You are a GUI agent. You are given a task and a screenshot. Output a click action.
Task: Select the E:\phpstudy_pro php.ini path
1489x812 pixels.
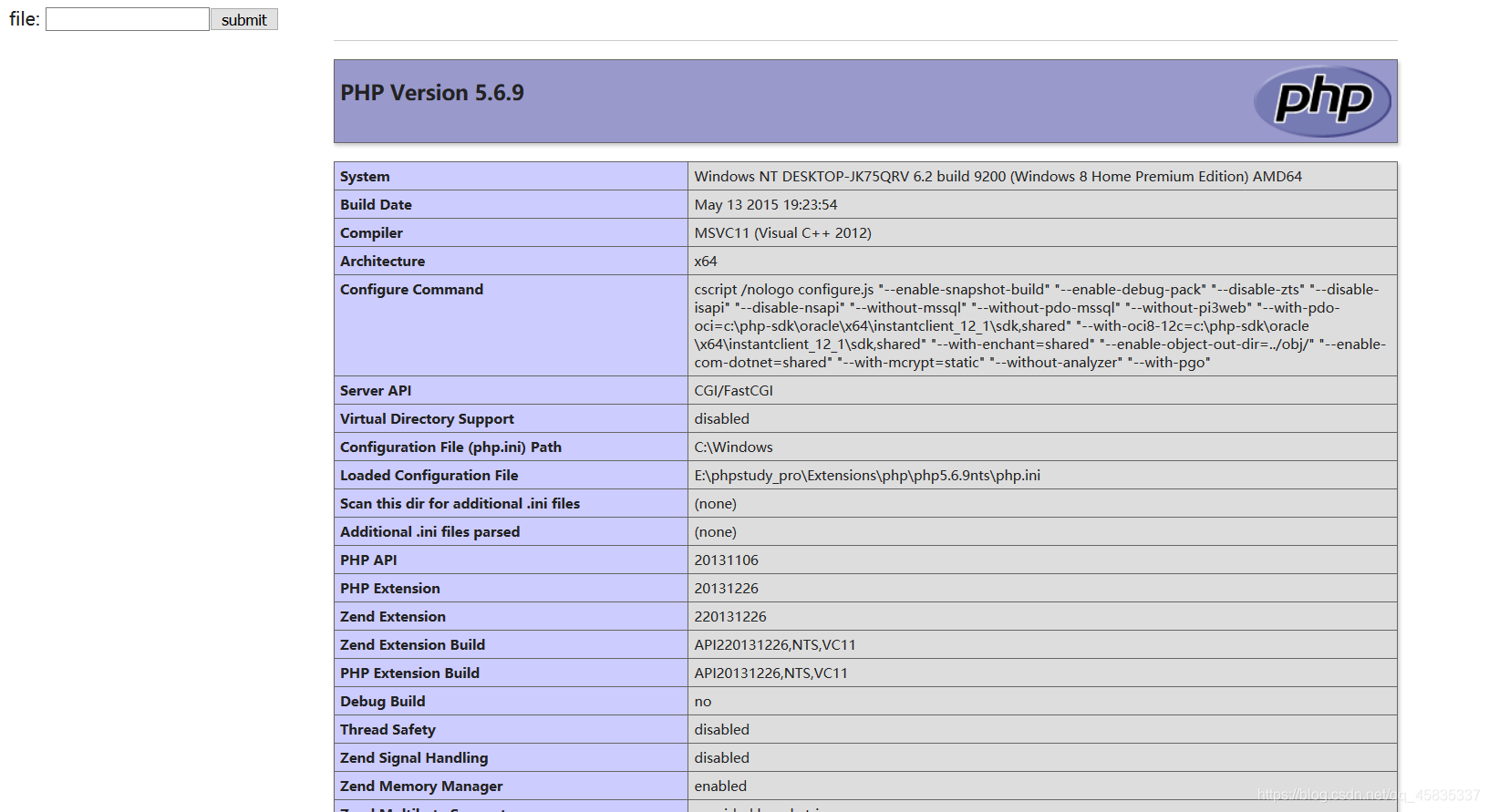867,476
